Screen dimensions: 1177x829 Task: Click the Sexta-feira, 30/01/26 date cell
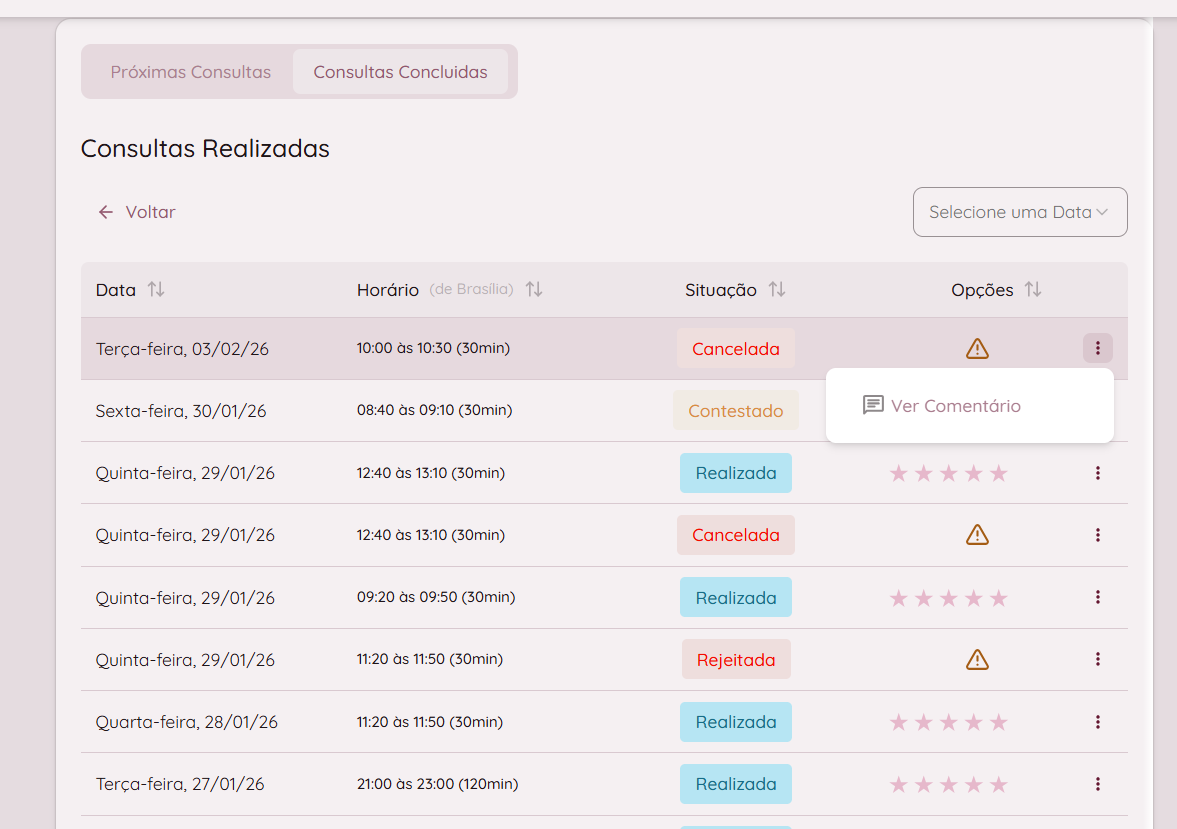[181, 411]
